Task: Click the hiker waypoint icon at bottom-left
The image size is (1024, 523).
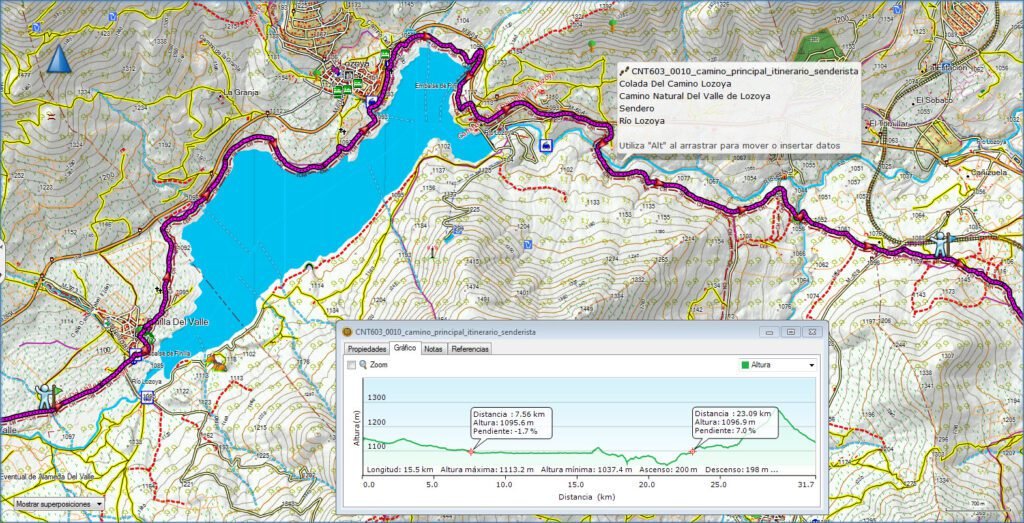Action: pyautogui.click(x=45, y=396)
